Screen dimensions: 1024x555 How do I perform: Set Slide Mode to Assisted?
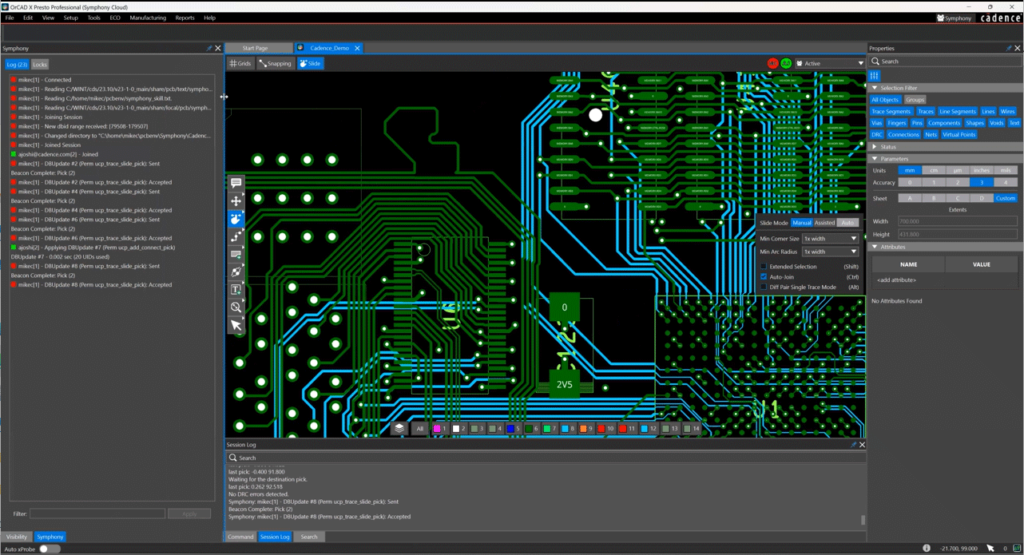[x=824, y=223]
